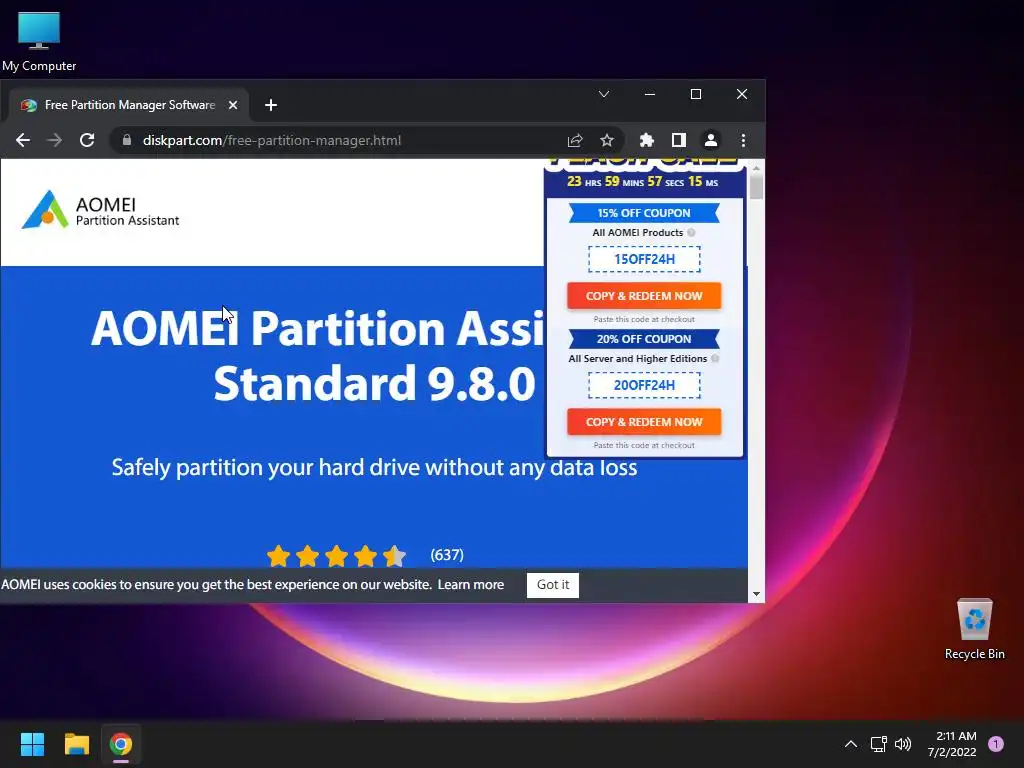Click the 20% OFF COUPON banner
This screenshot has height=768, width=1024.
point(644,339)
